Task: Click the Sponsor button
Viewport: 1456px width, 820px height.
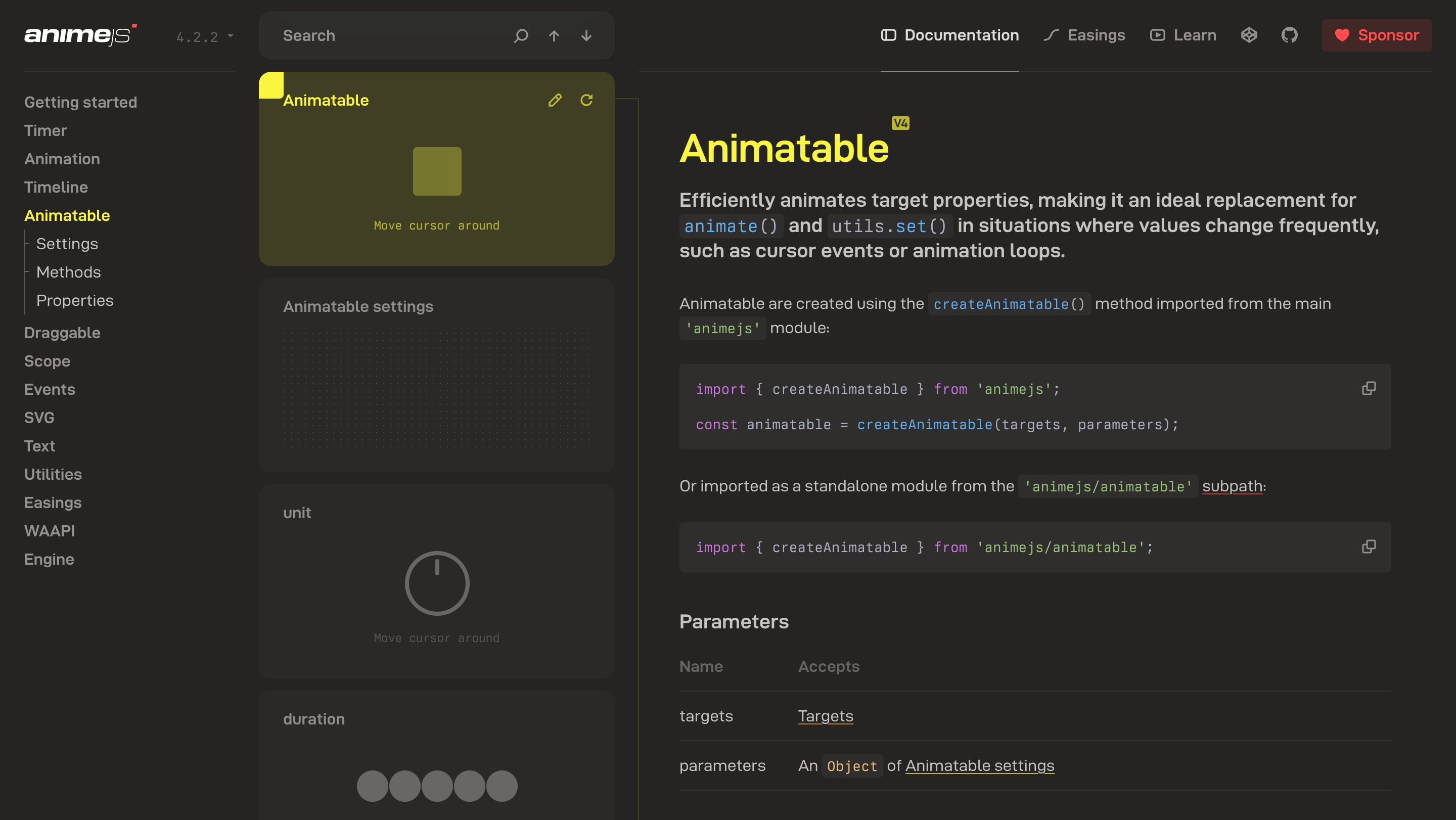Action: 1376,35
